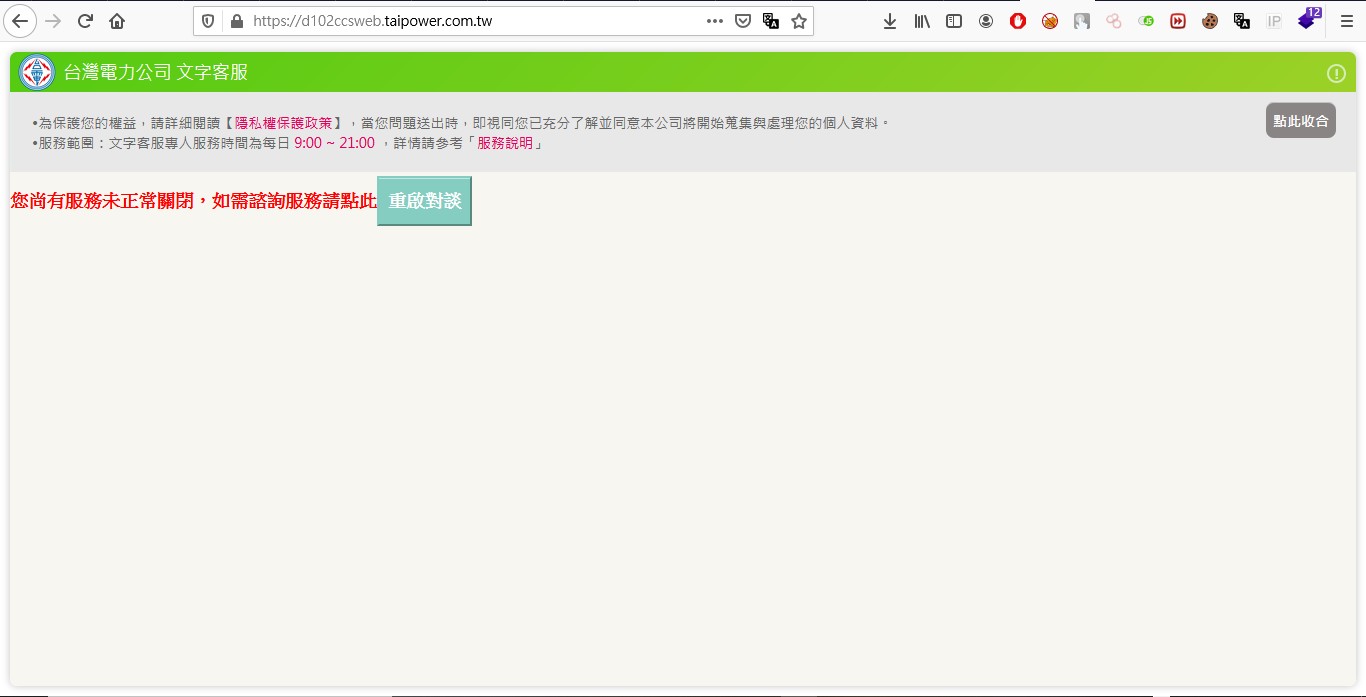Open the red hand adblock extension
This screenshot has height=697, width=1366.
click(x=1018, y=21)
